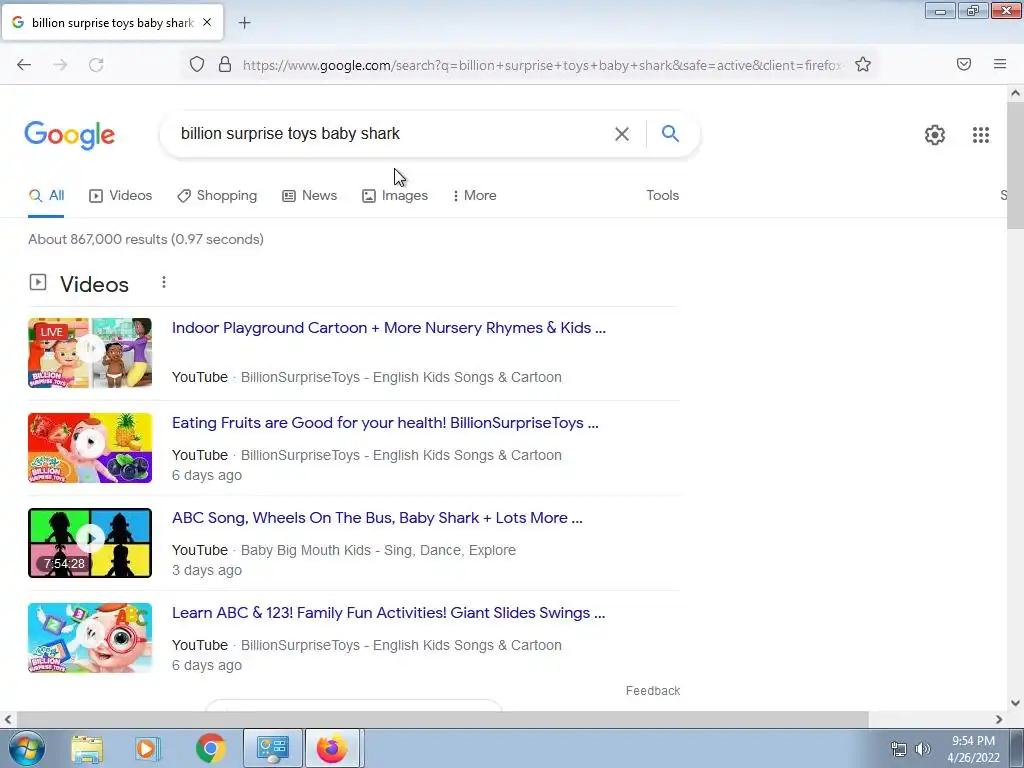
Task: Play the 7:54:28 silhouettes video thumbnail
Action: pyautogui.click(x=90, y=543)
